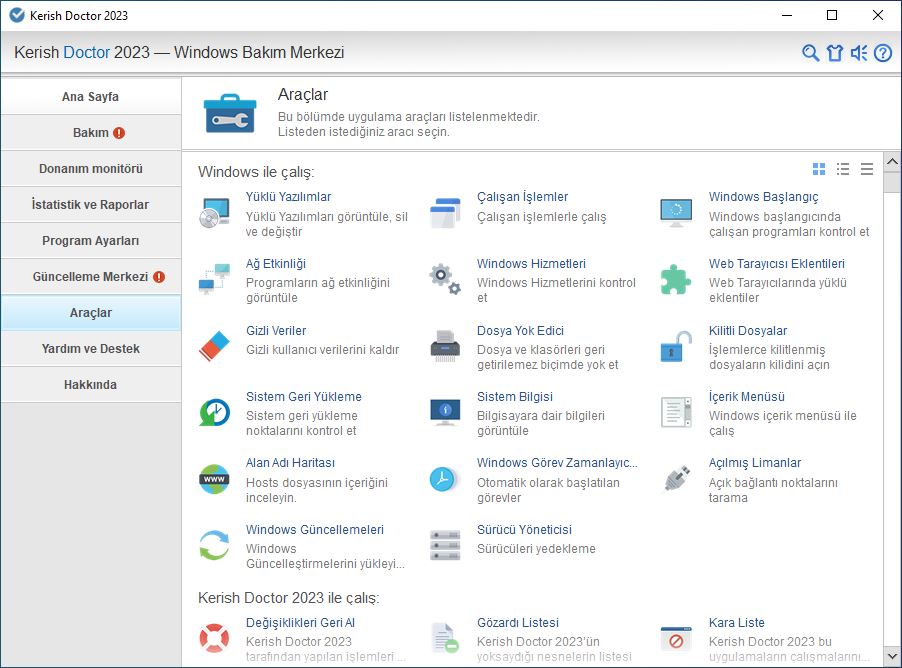Switch to large icons grid view

[819, 169]
